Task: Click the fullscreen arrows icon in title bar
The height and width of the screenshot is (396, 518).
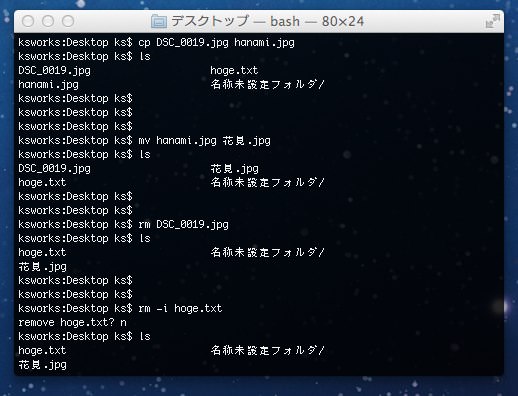Action: click(493, 21)
